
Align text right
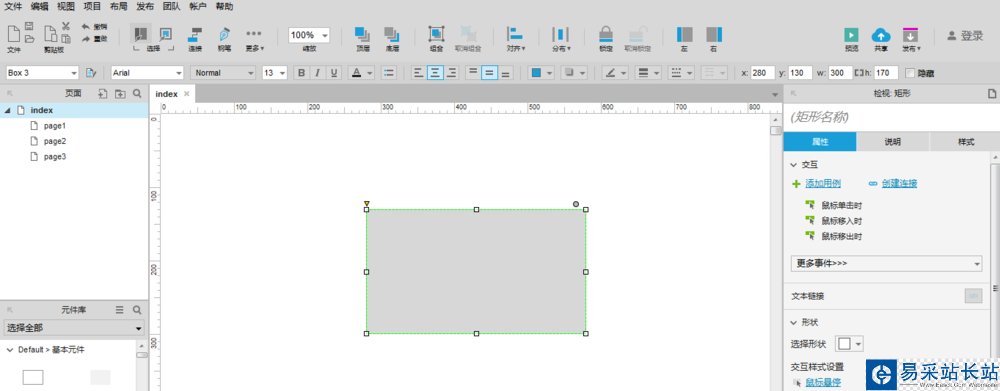click(452, 73)
